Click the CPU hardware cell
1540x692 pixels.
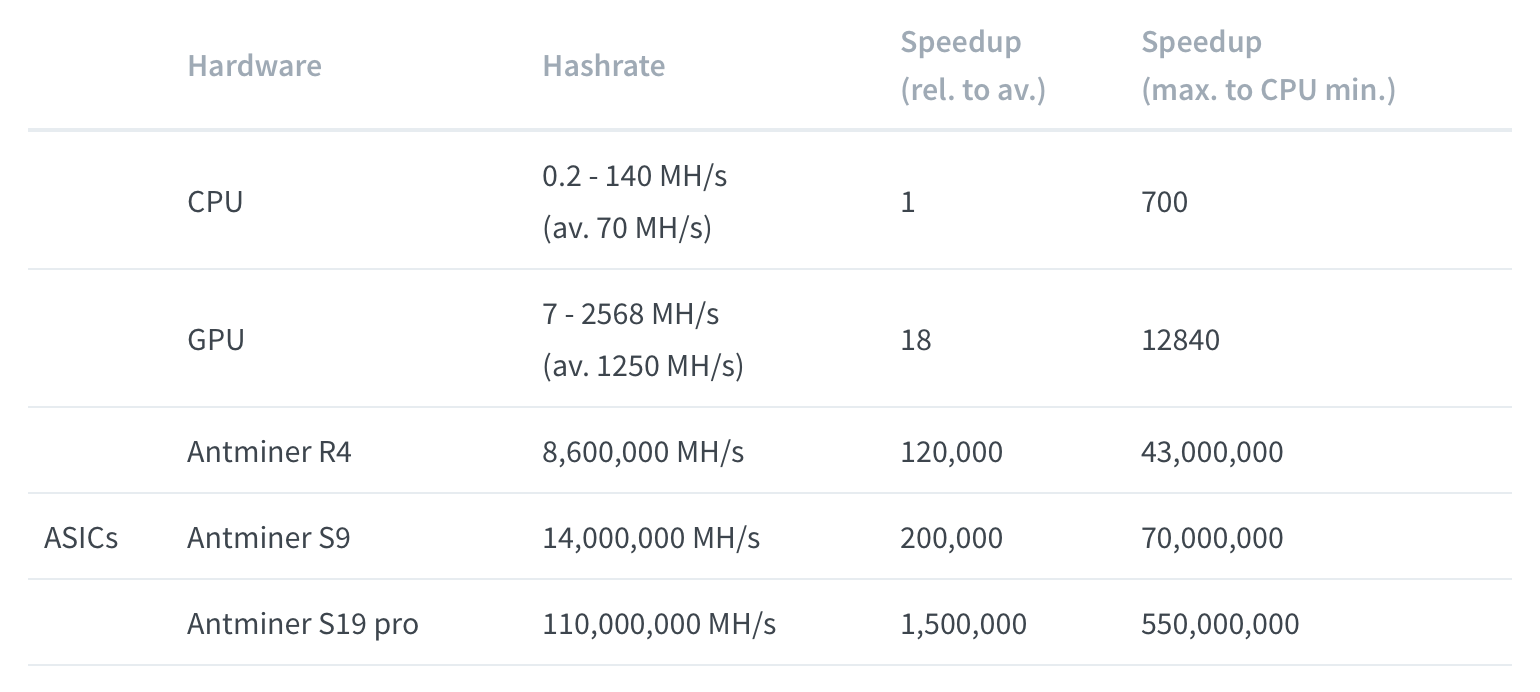215,202
